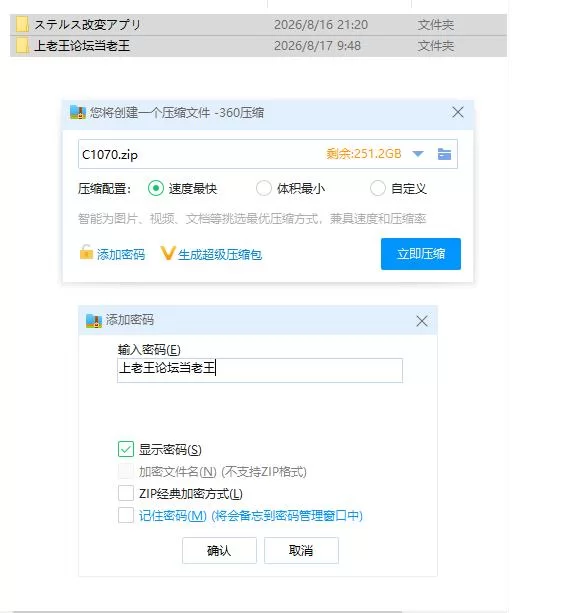Select the ステルス改変アプリ folder icon
The width and height of the screenshot is (583, 613).
22,25
